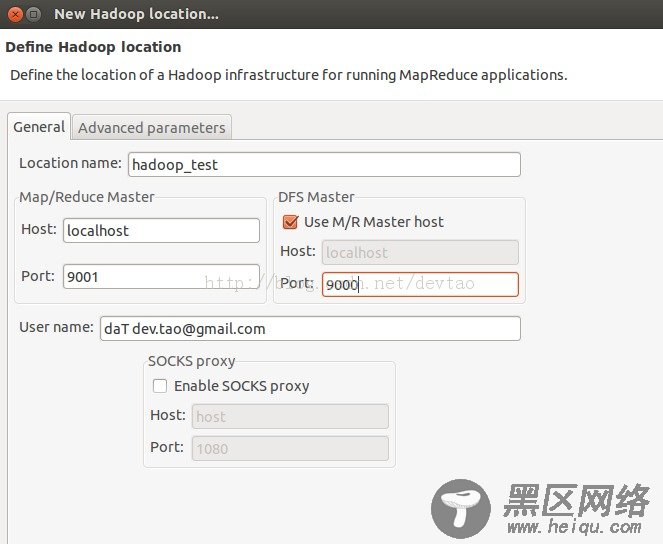This screenshot has width=663, height=544.
Task: Click the 'Location name:' label
Action: pos(70,163)
